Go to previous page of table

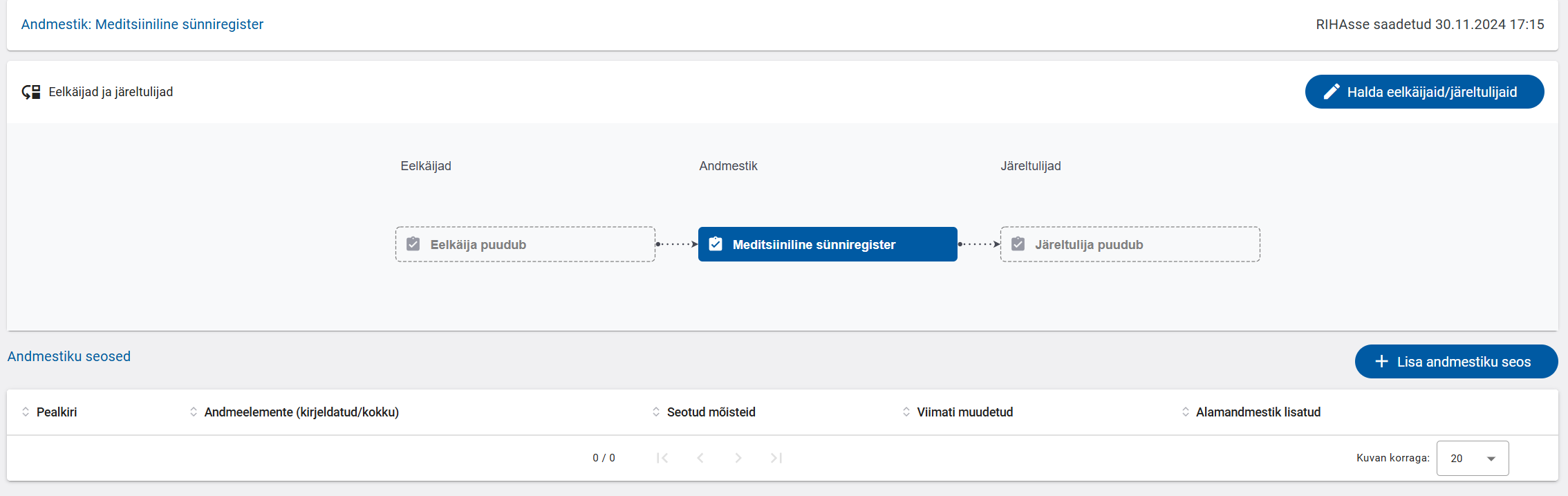[700, 458]
